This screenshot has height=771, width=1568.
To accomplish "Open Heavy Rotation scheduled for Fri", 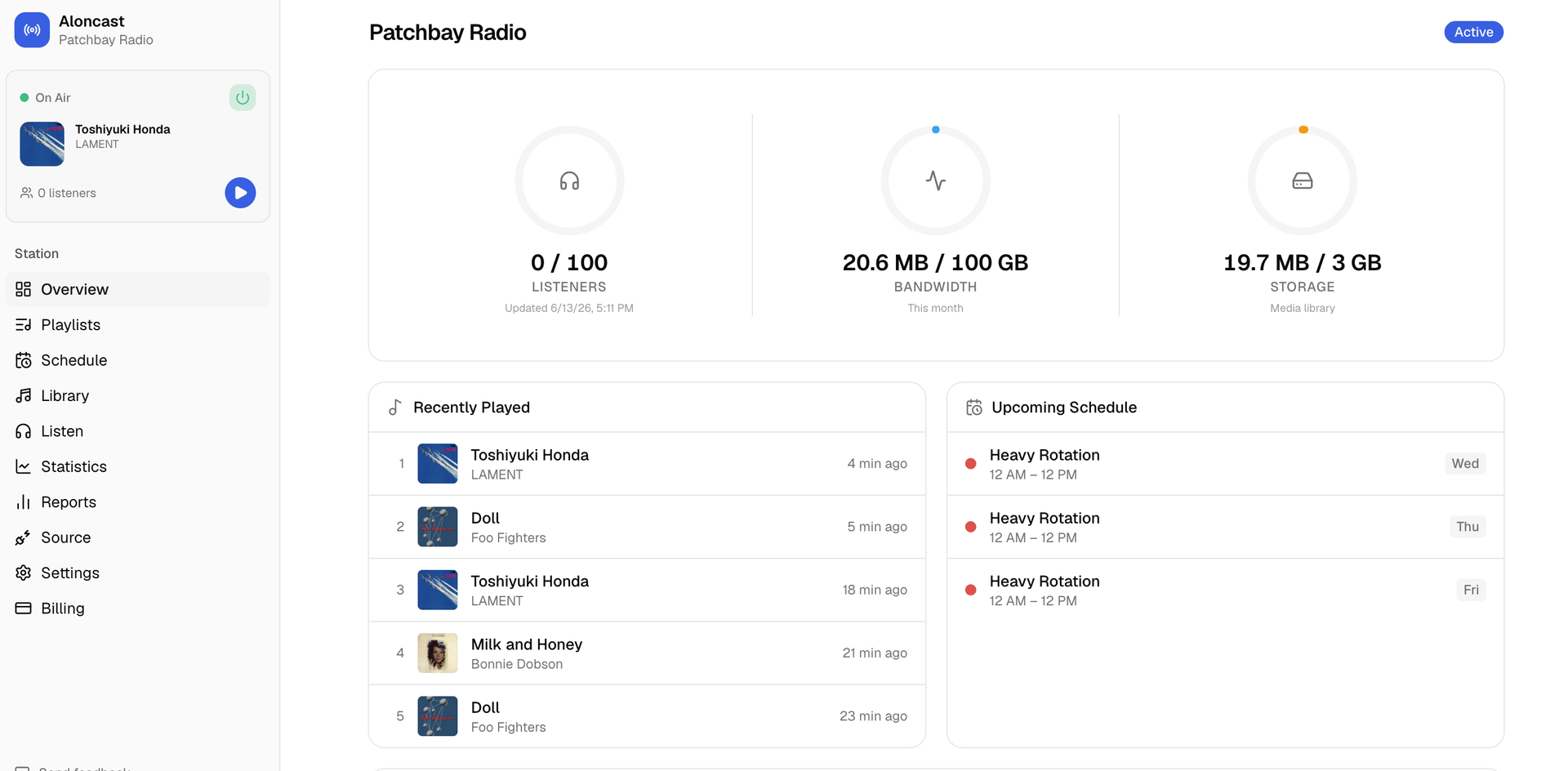I will pyautogui.click(x=1225, y=590).
